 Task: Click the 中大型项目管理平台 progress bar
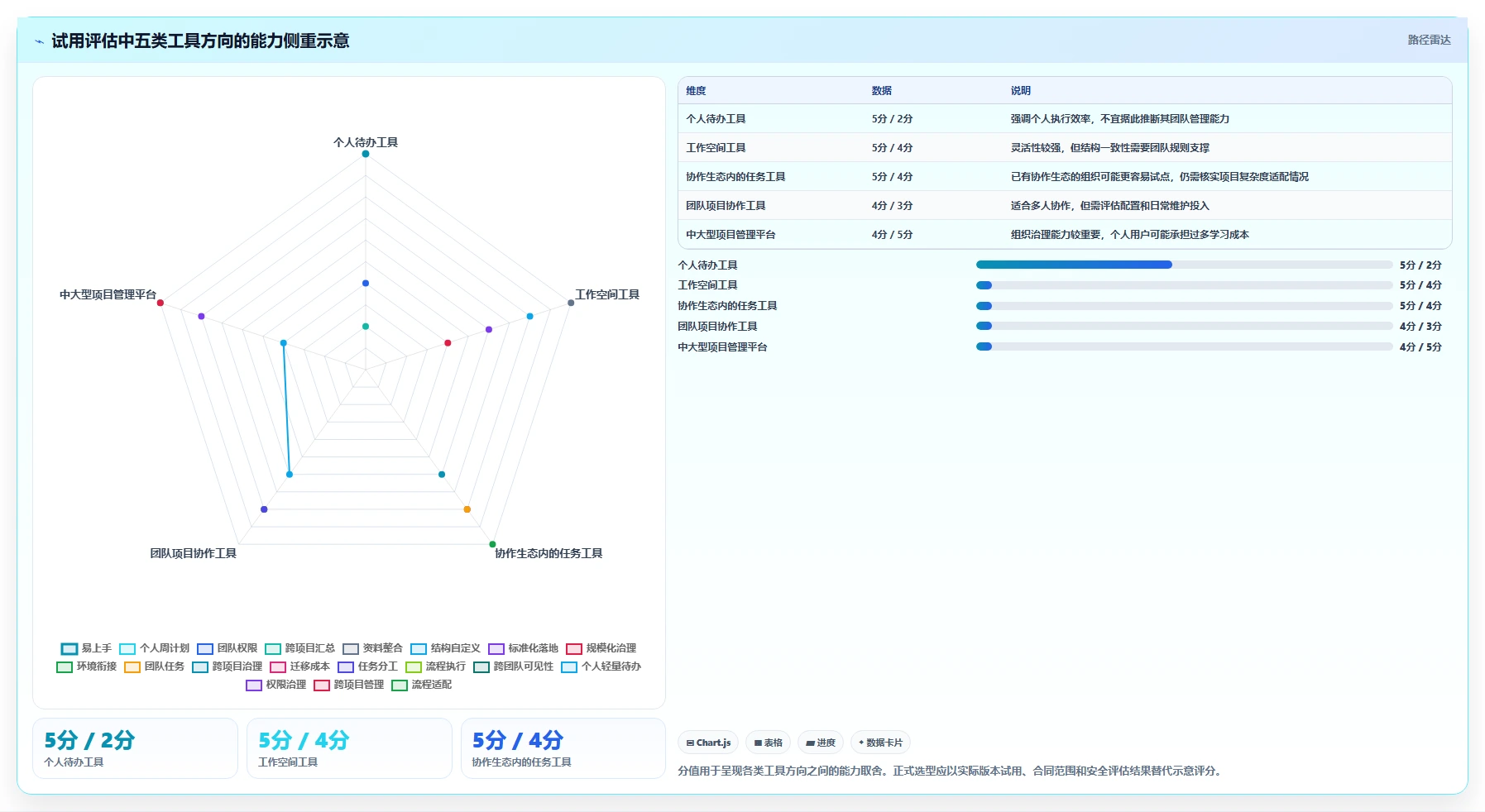tap(1184, 346)
